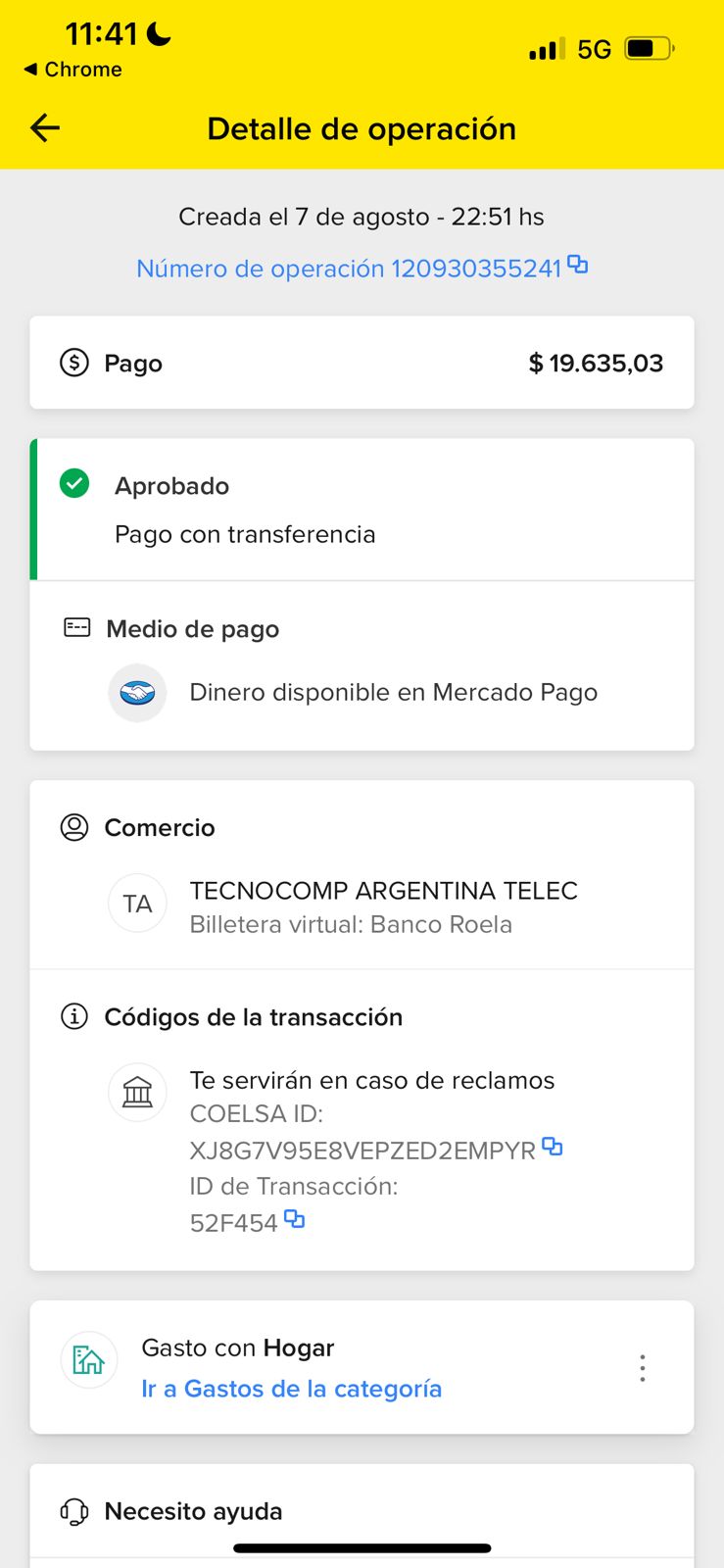Tap the green approved check icon
Viewport: 724px width, 1568px height.
click(74, 483)
